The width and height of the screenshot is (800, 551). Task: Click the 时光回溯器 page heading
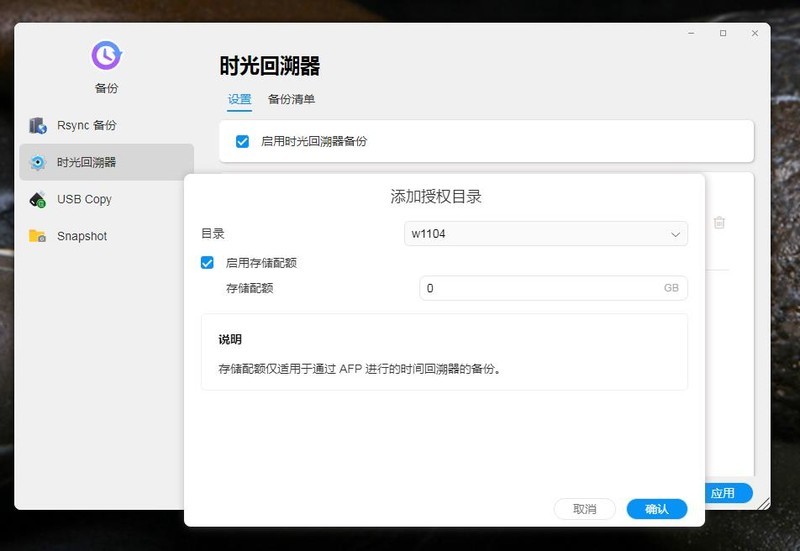269,66
